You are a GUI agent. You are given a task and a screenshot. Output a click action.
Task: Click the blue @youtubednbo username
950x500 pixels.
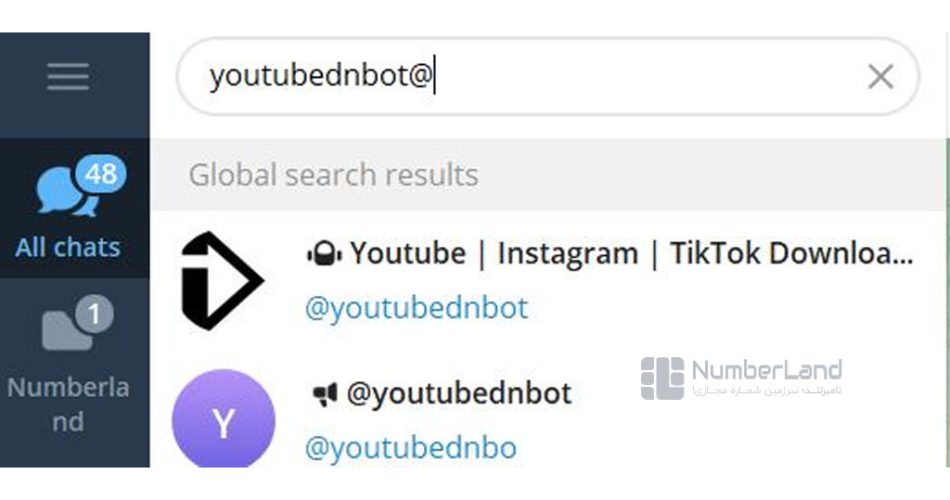410,447
